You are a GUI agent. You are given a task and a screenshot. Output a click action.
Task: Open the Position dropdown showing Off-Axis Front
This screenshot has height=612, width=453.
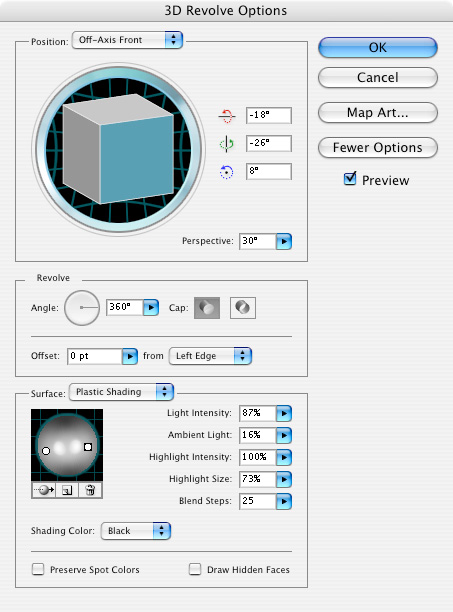127,40
